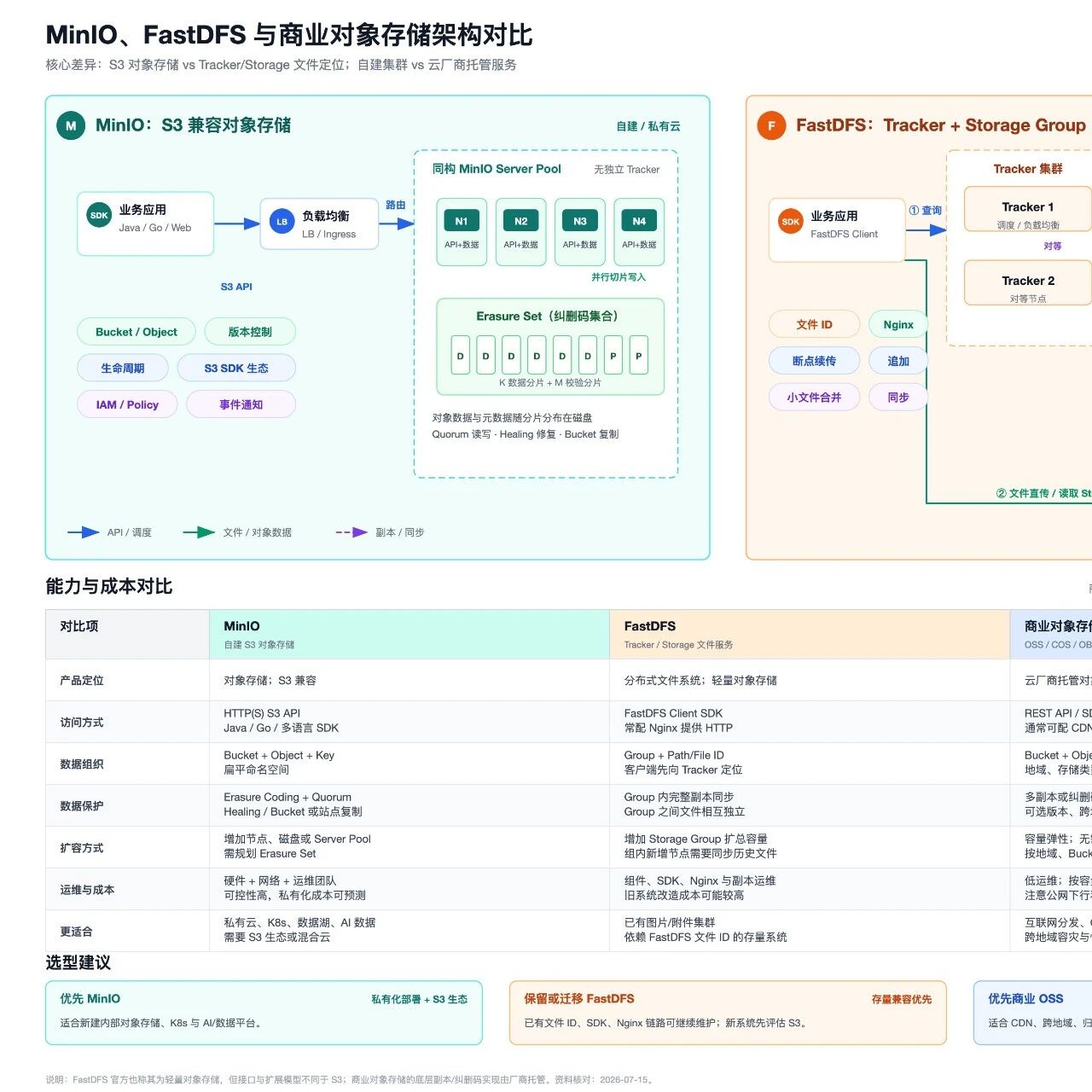Click the Tracker 2 card

[1028, 282]
